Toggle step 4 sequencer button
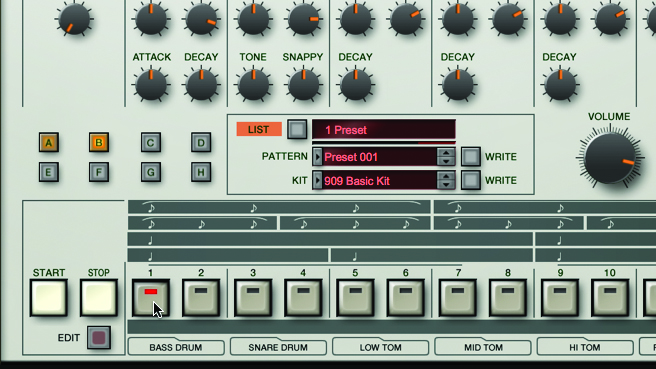The image size is (656, 369). pyautogui.click(x=303, y=298)
